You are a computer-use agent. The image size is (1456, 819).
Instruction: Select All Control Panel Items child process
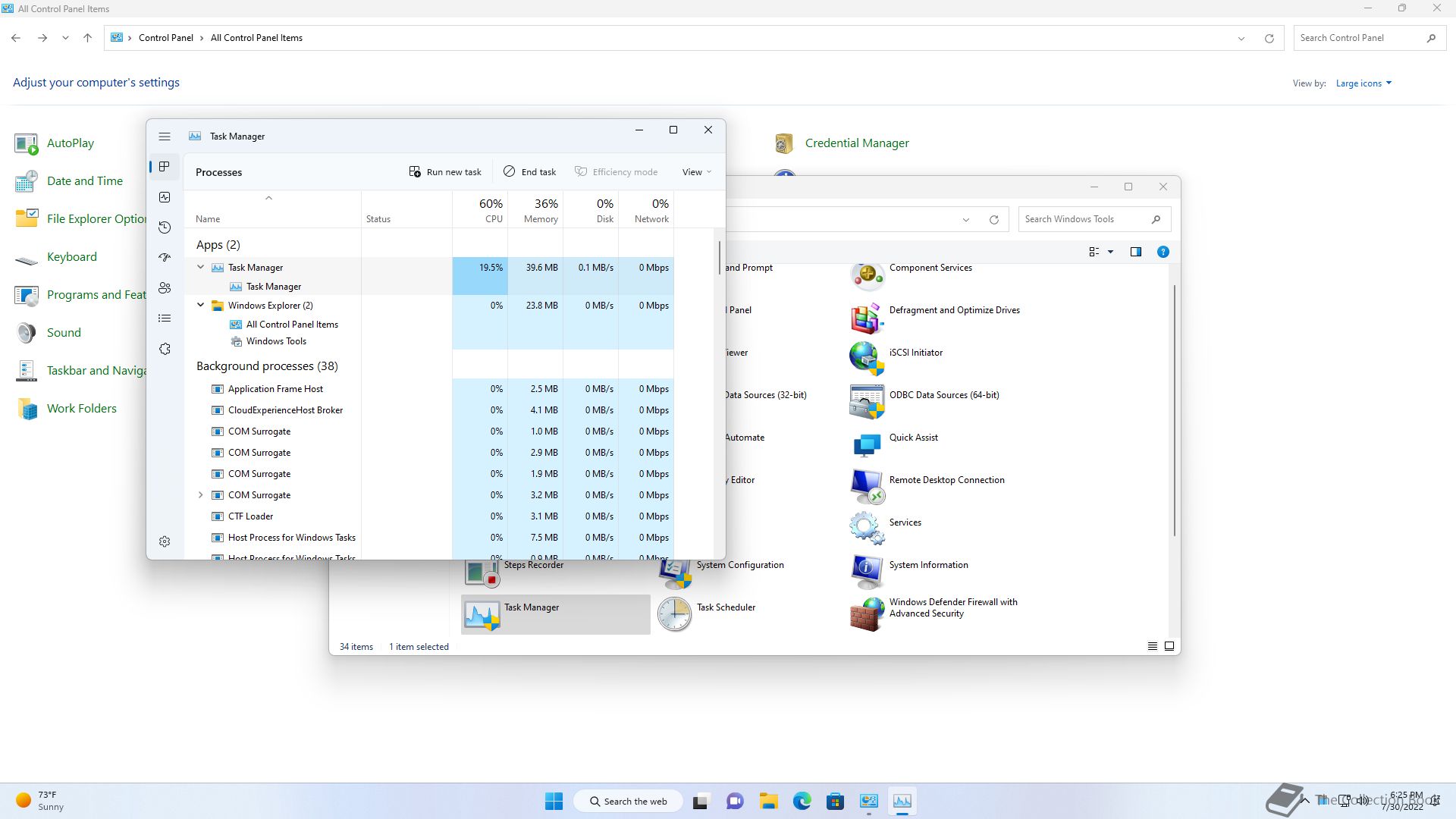pos(292,325)
